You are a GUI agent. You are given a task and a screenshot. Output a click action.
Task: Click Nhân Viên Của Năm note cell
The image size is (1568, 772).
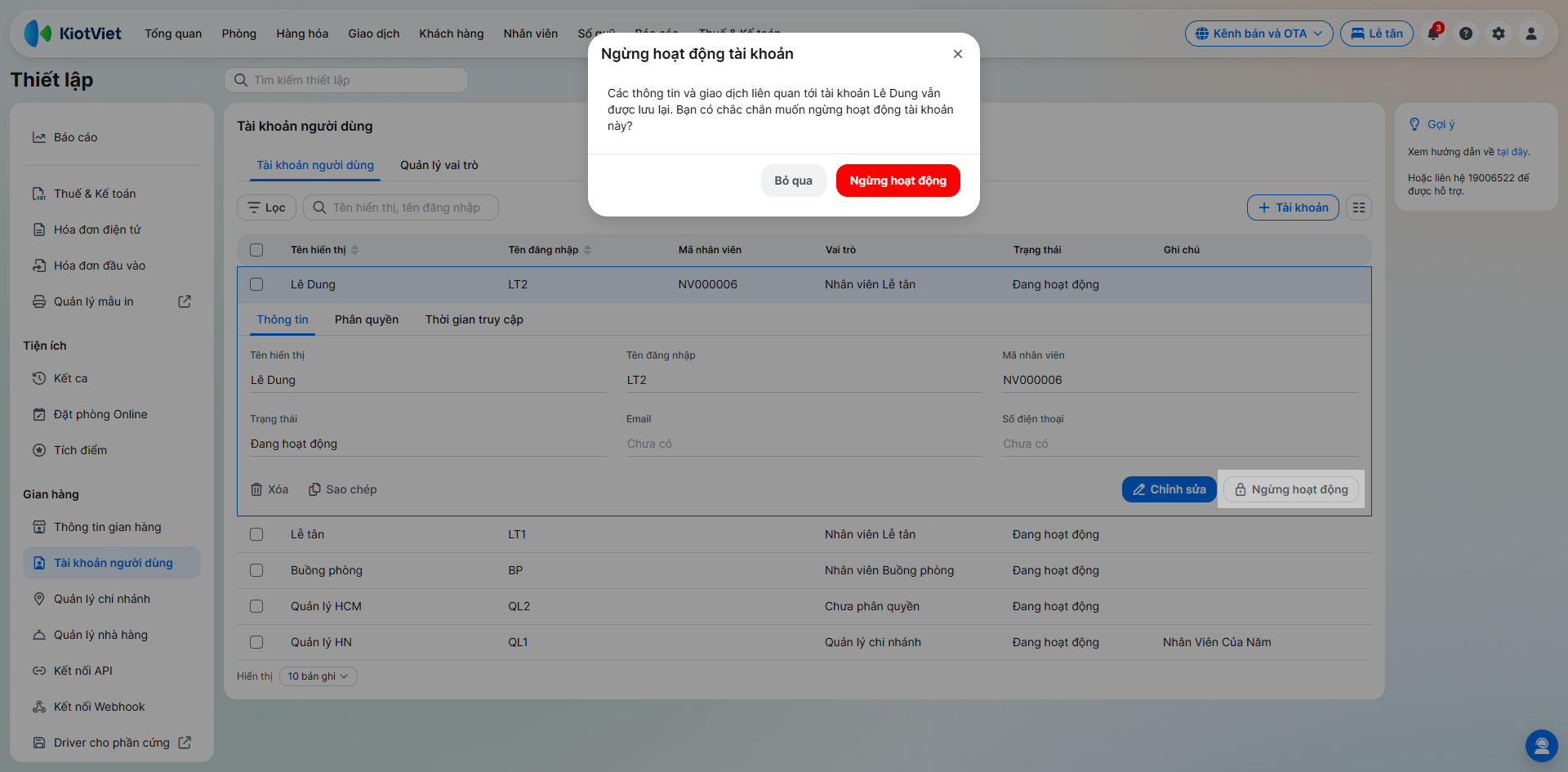click(1217, 642)
